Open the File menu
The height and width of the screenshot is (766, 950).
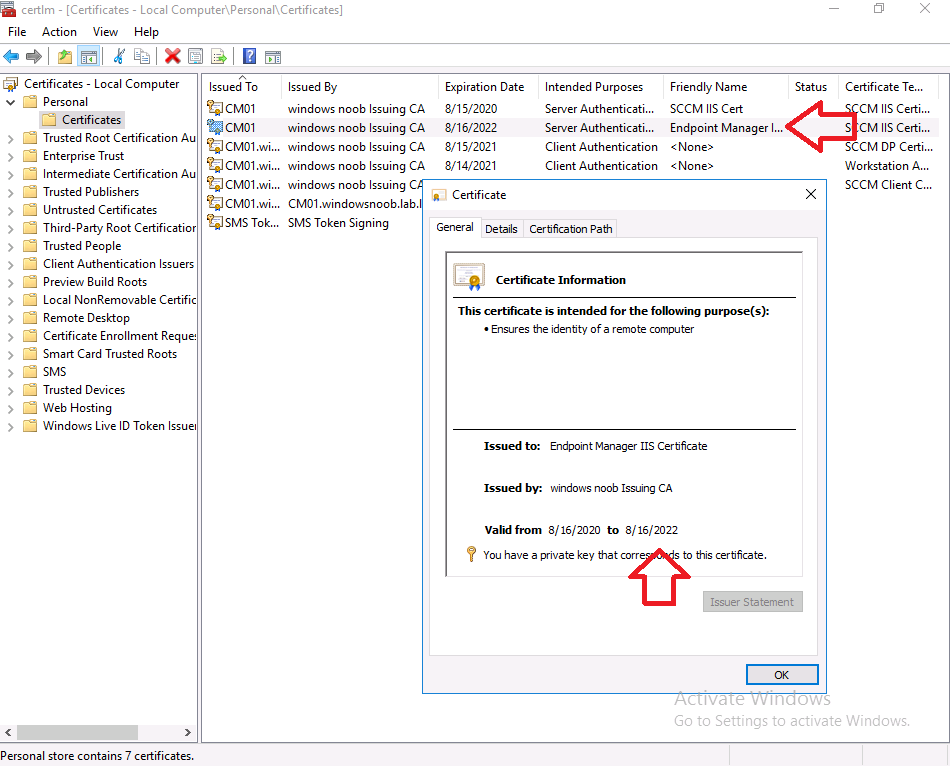point(17,32)
